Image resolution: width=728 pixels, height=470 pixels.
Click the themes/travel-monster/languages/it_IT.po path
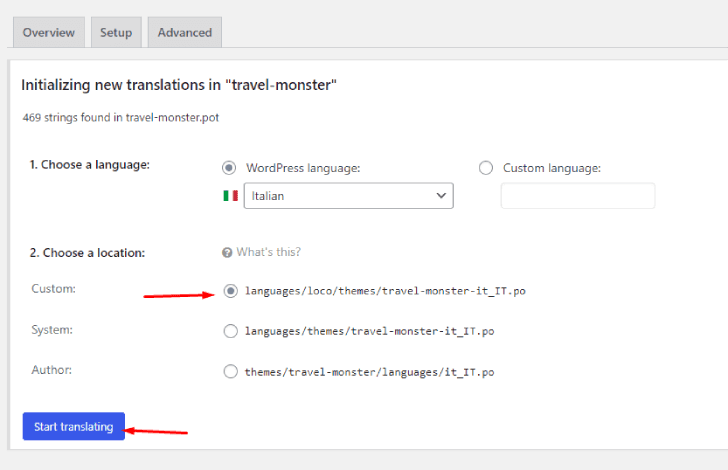pyautogui.click(x=370, y=372)
